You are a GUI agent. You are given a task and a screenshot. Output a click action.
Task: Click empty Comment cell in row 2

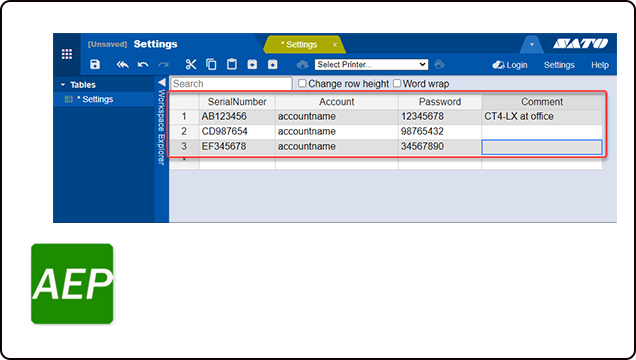(x=542, y=132)
